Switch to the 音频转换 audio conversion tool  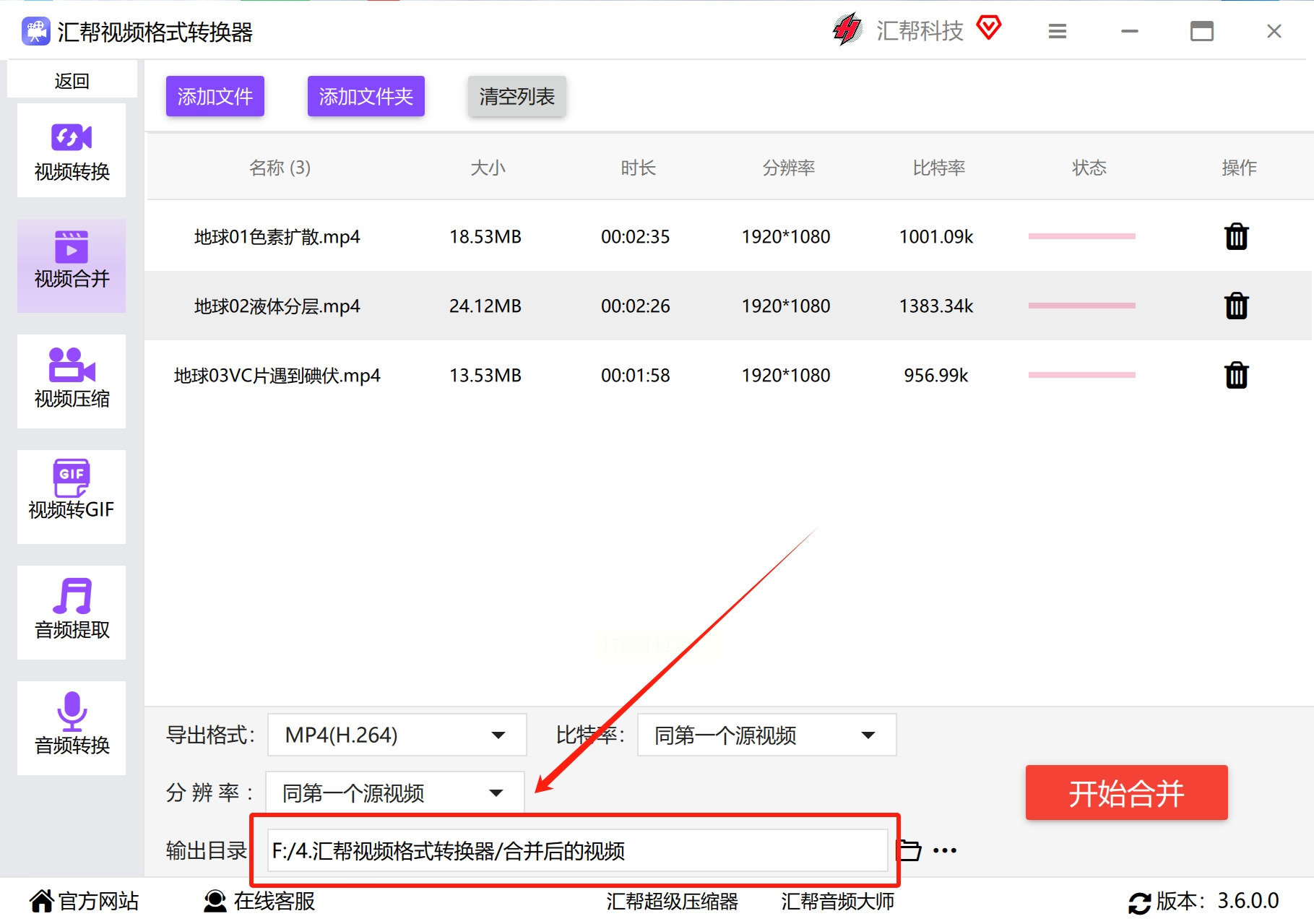tap(72, 727)
